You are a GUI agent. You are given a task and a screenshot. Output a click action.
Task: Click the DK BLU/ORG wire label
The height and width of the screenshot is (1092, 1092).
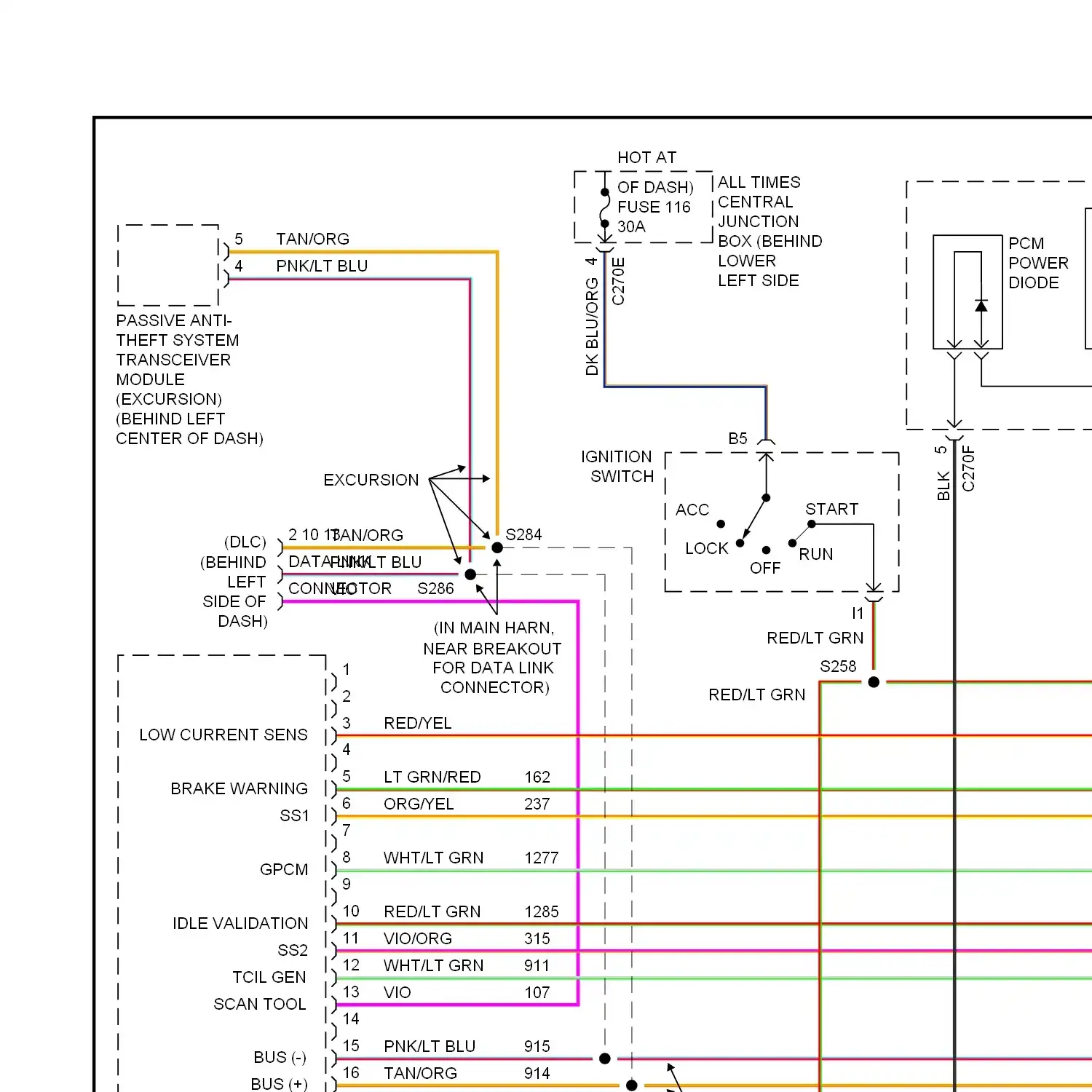(x=592, y=327)
